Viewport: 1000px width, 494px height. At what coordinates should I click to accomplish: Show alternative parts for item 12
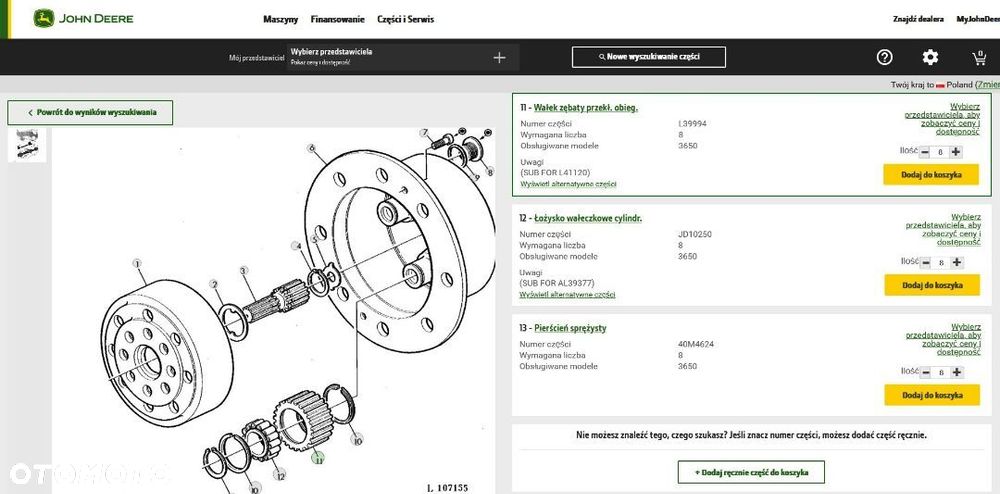pos(568,294)
